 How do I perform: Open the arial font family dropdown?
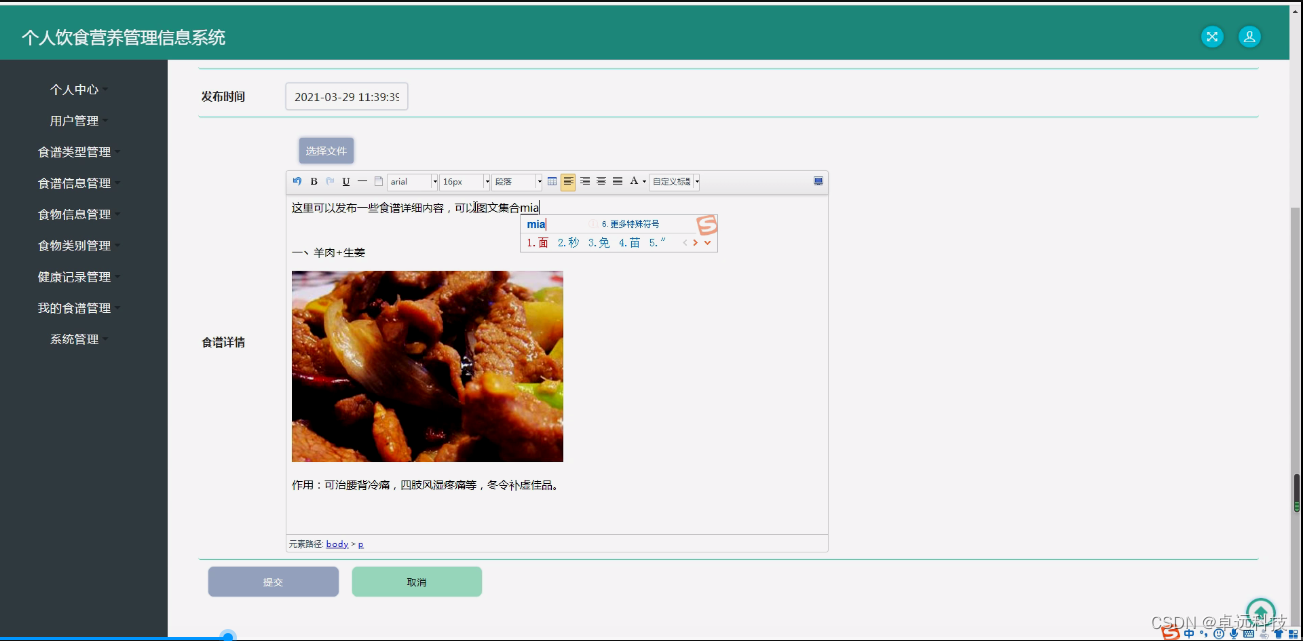coord(413,181)
